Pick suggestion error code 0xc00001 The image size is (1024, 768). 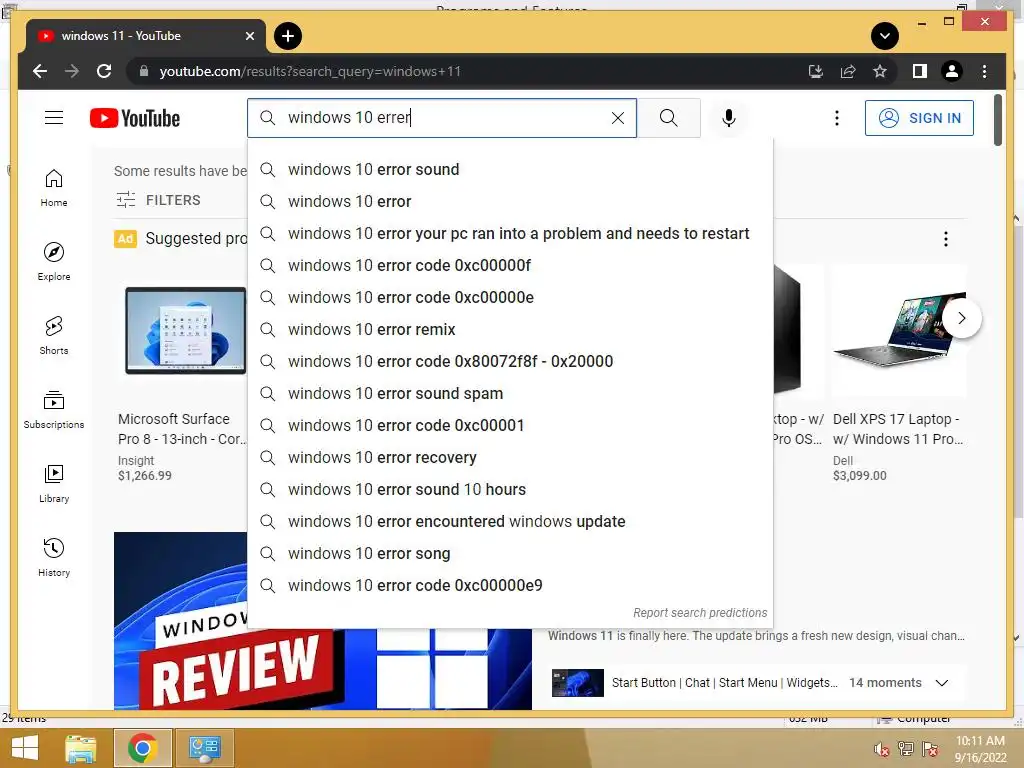[x=511, y=425]
